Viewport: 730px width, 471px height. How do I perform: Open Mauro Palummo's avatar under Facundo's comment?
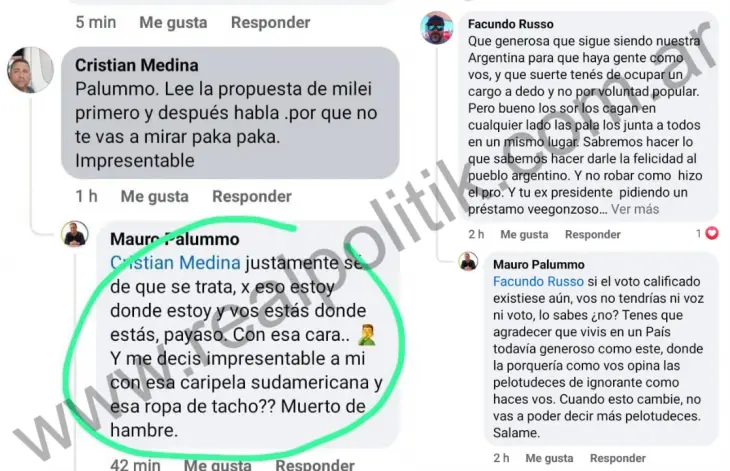(468, 261)
